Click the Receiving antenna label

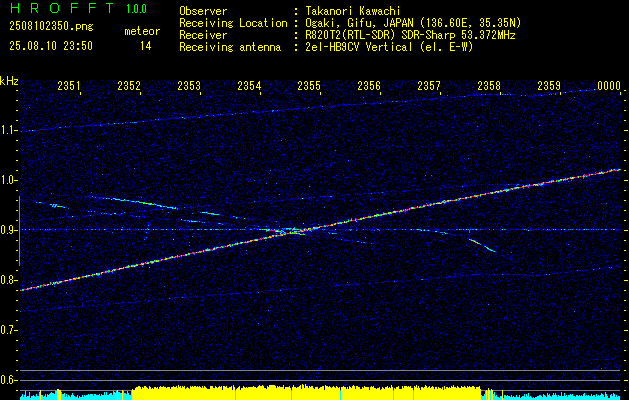[x=230, y=47]
